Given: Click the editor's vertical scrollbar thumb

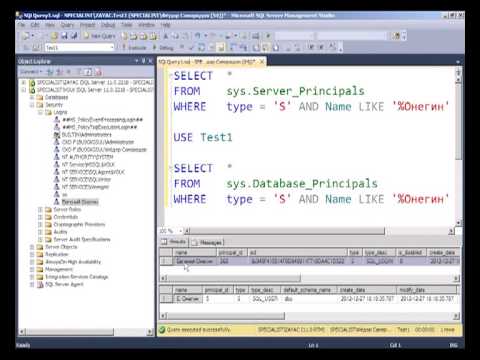Looking at the screenshot, I should pyautogui.click(x=459, y=121).
